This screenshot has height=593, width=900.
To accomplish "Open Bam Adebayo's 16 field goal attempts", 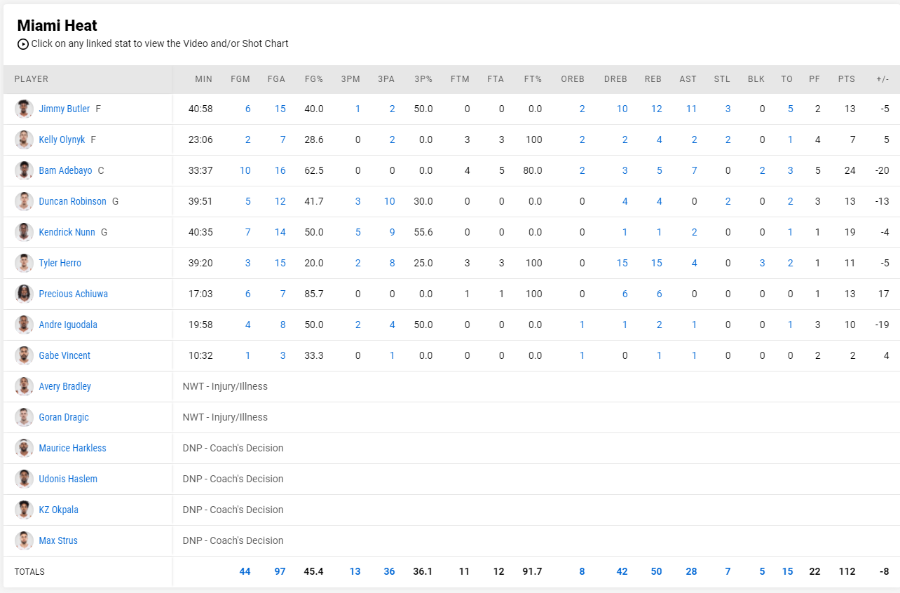I will point(280,170).
